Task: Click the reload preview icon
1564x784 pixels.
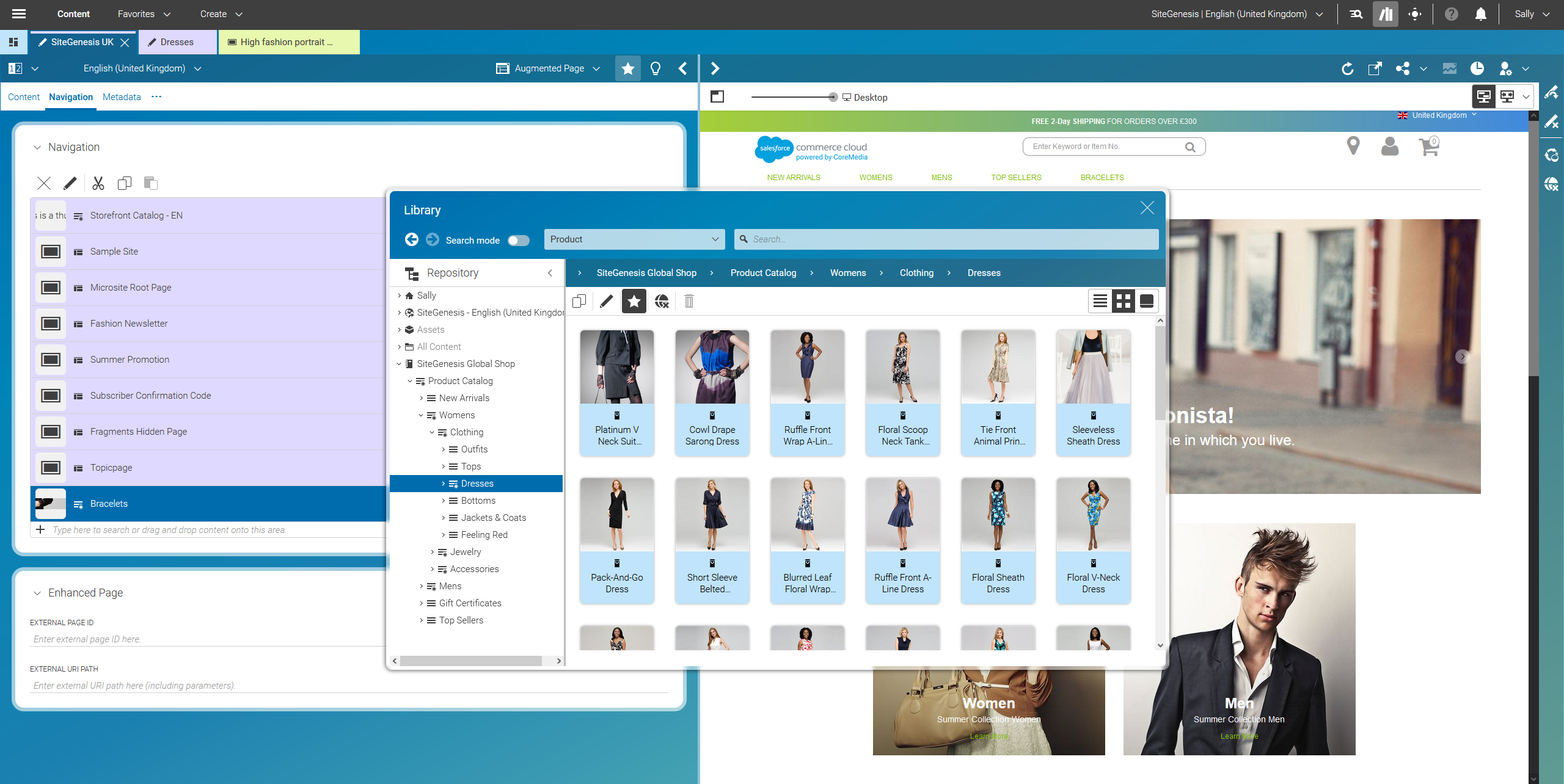Action: (1348, 69)
